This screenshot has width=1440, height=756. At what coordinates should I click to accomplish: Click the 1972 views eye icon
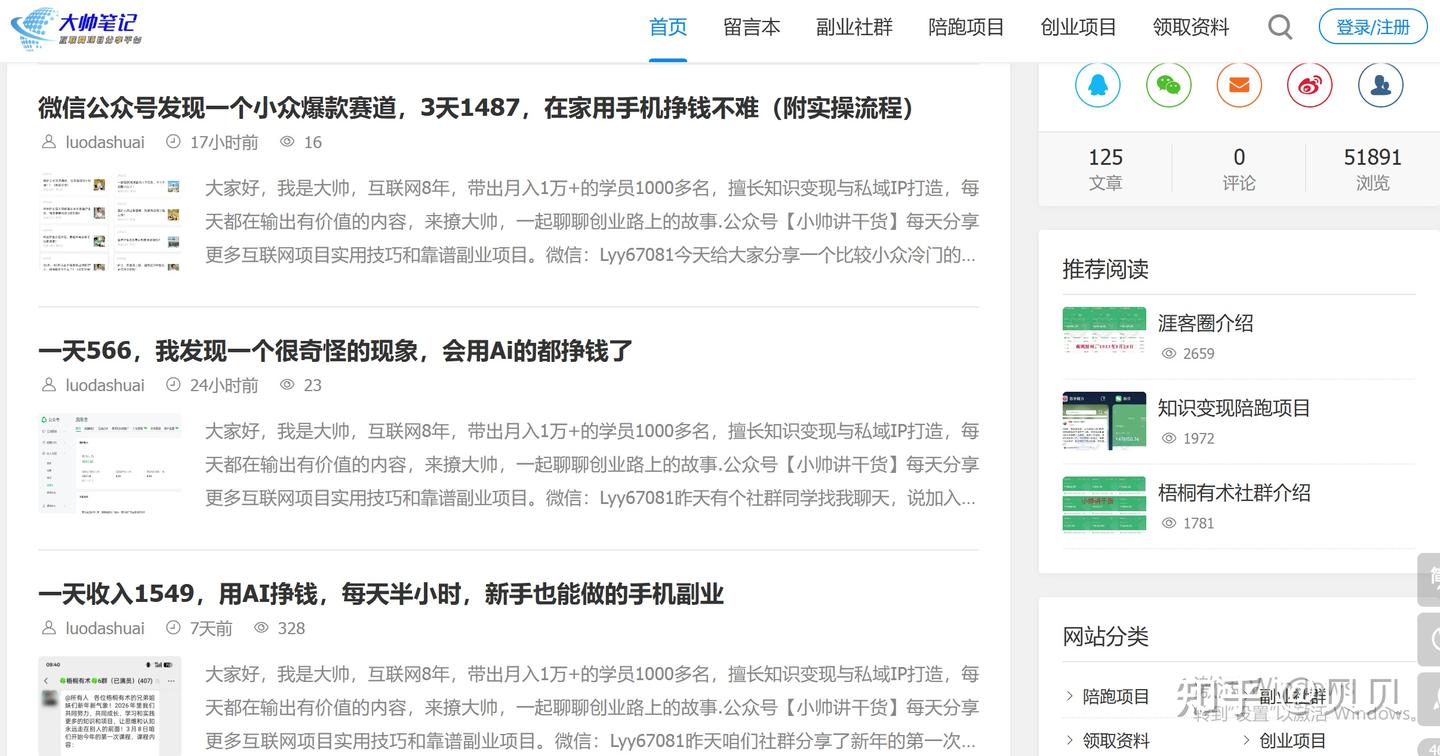[1169, 438]
